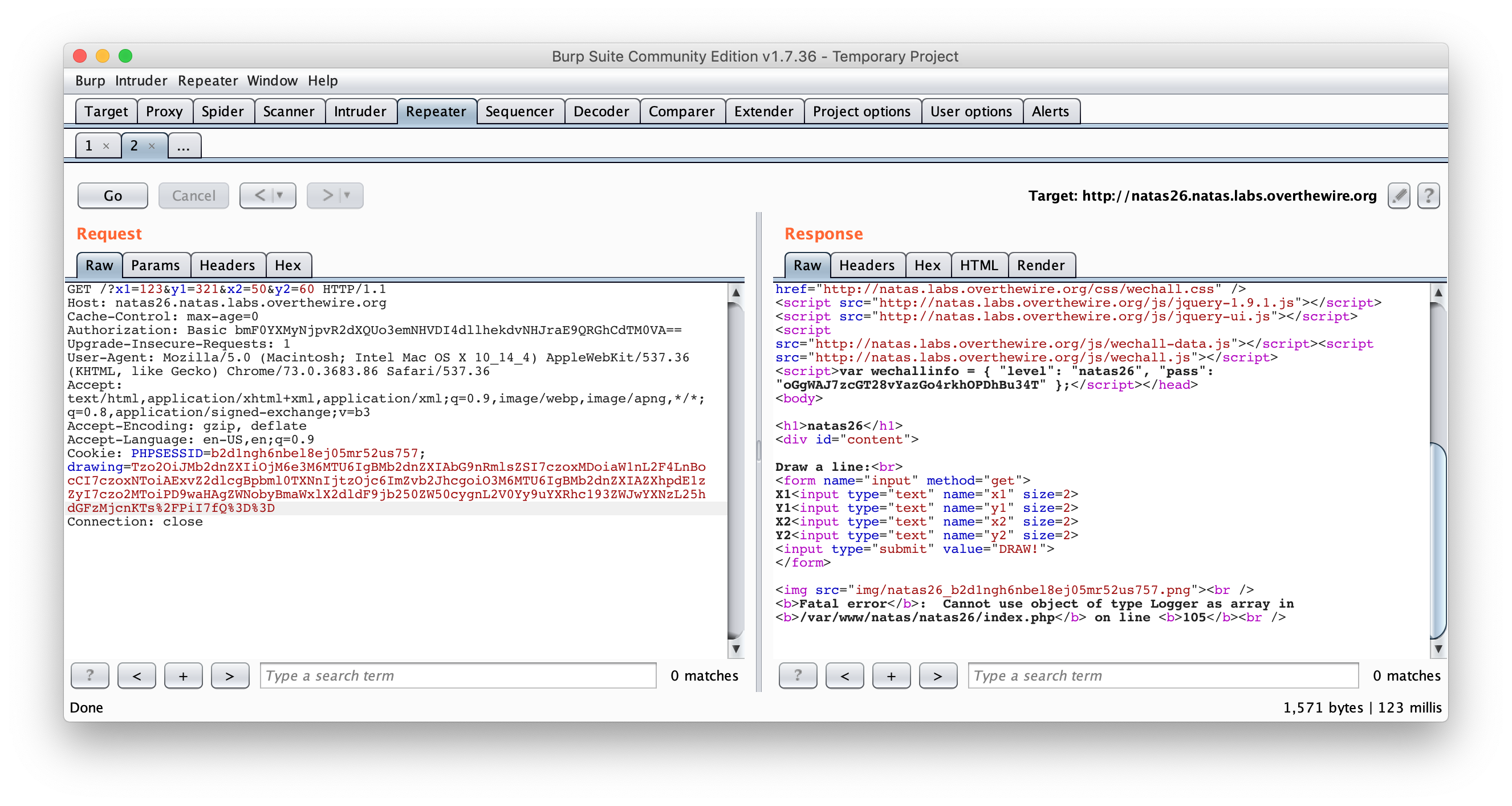Viewport: 1512px width, 806px height.
Task: Close Repeater tab 2 with its x
Action: 152,146
